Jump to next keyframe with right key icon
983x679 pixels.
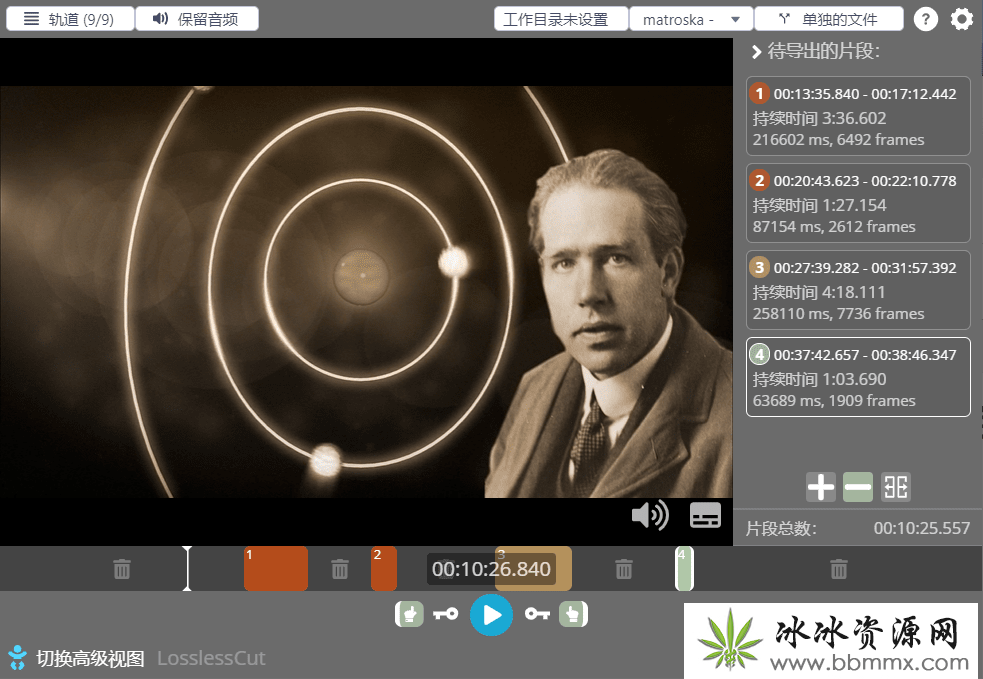click(x=537, y=614)
